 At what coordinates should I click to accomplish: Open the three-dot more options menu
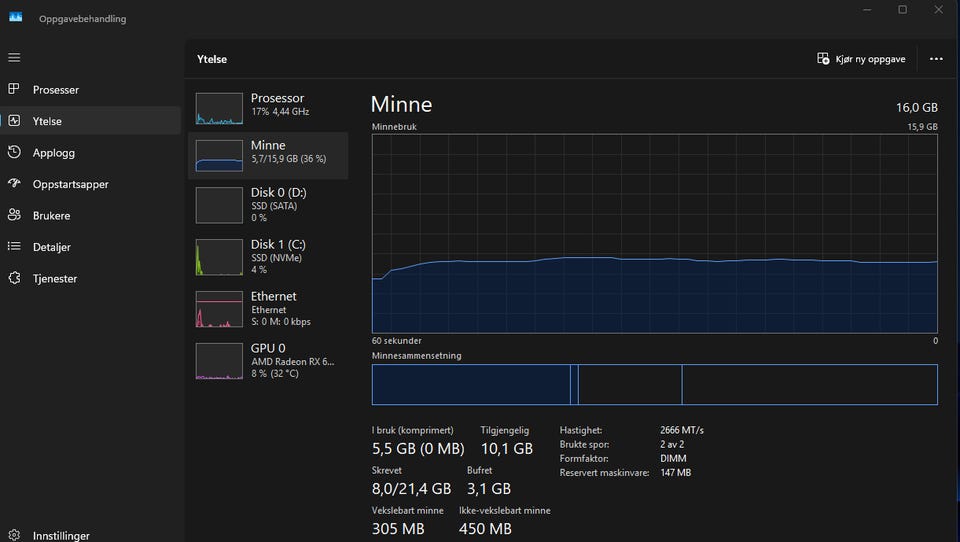[936, 59]
